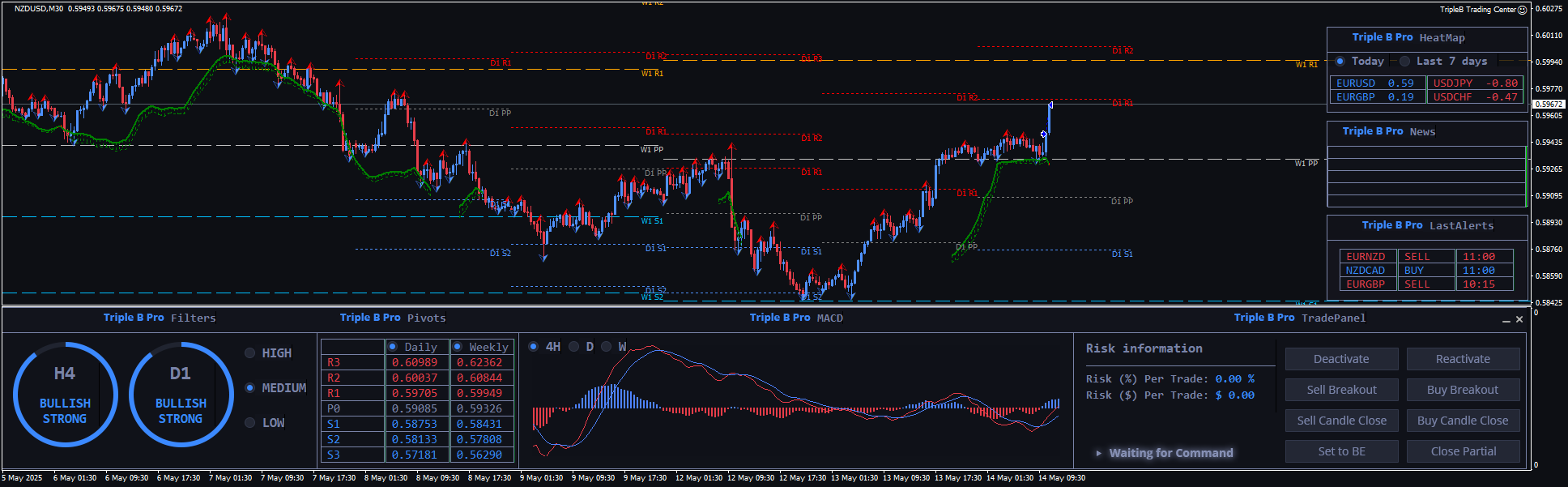
Task: Click the Set to BE button
Action: pyautogui.click(x=1341, y=451)
